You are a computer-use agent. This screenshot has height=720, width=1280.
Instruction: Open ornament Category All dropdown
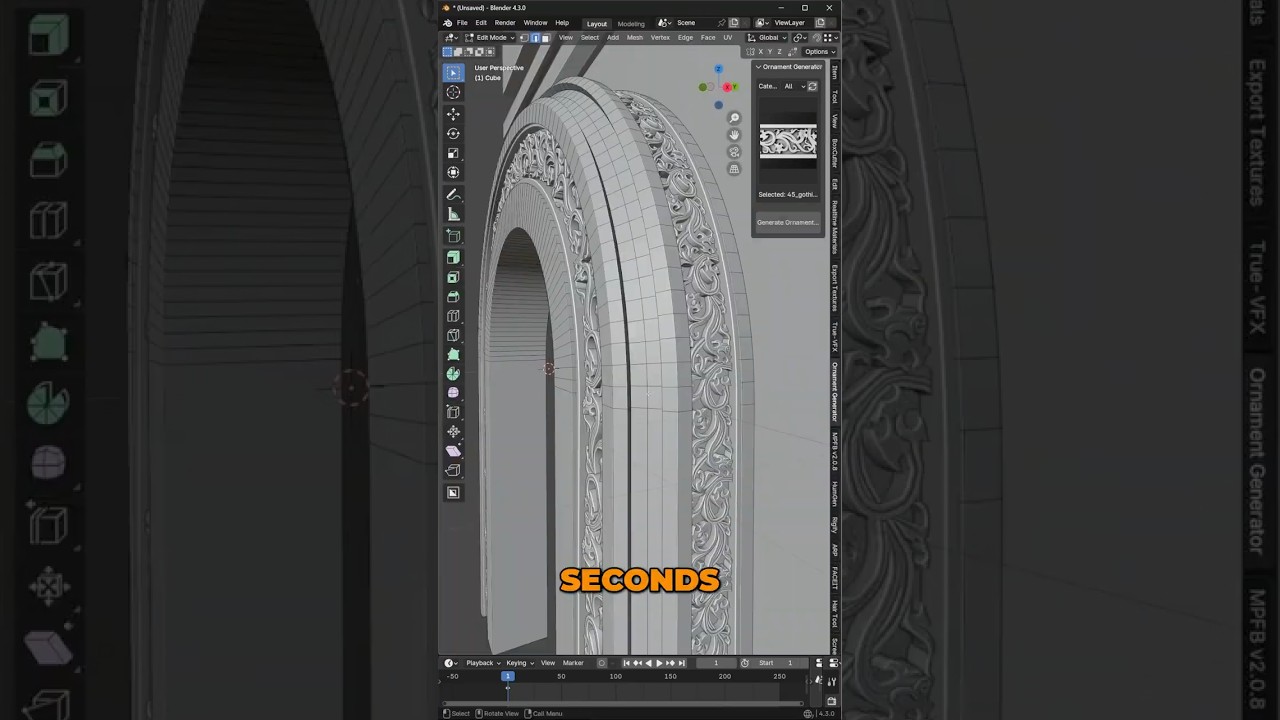[794, 86]
